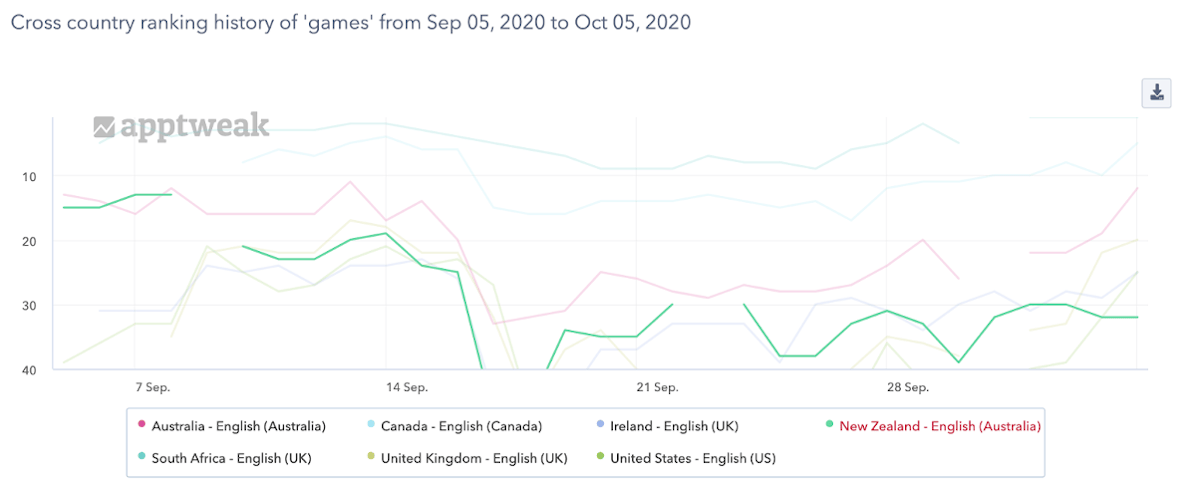Click the pink dot beside Australia legend
The image size is (1200, 502).
click(x=141, y=426)
